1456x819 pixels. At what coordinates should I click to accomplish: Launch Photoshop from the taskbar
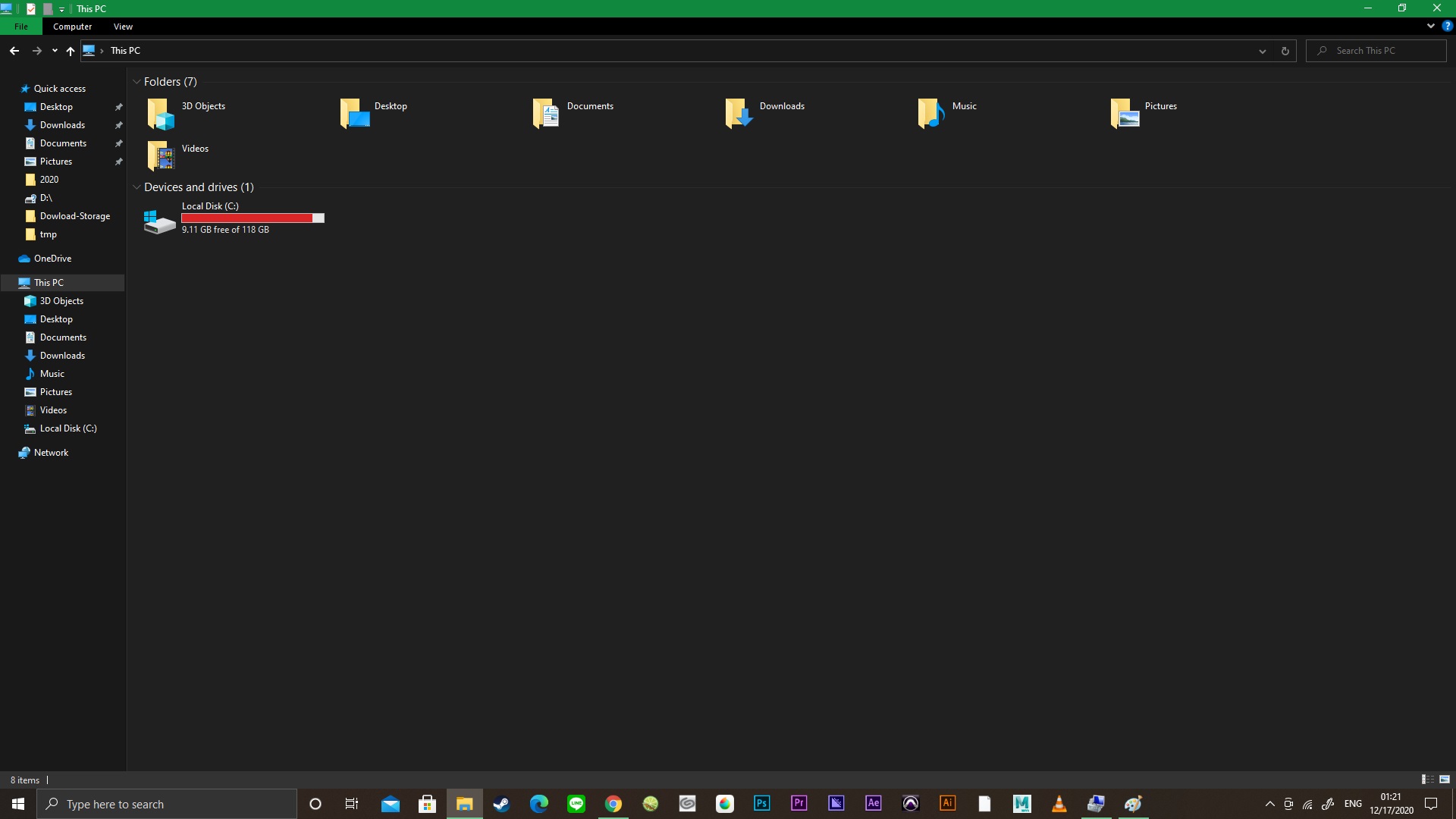(x=761, y=803)
